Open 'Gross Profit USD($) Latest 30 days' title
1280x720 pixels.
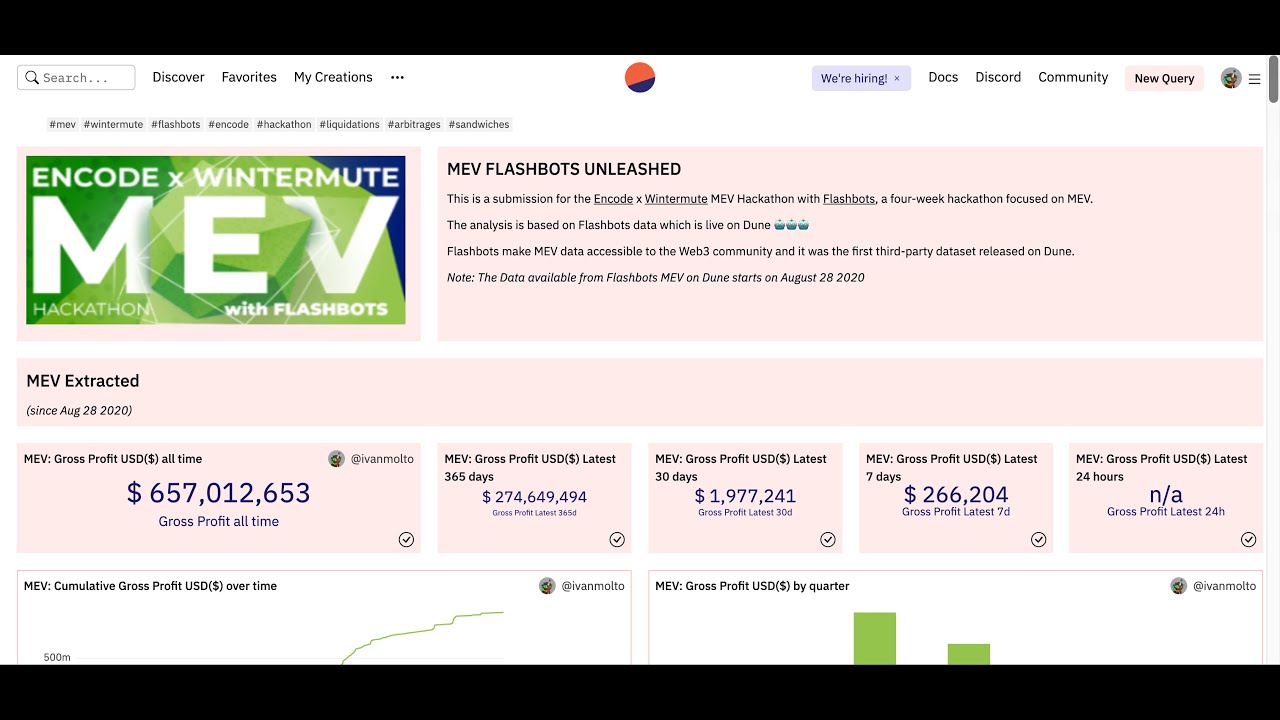[x=741, y=467]
